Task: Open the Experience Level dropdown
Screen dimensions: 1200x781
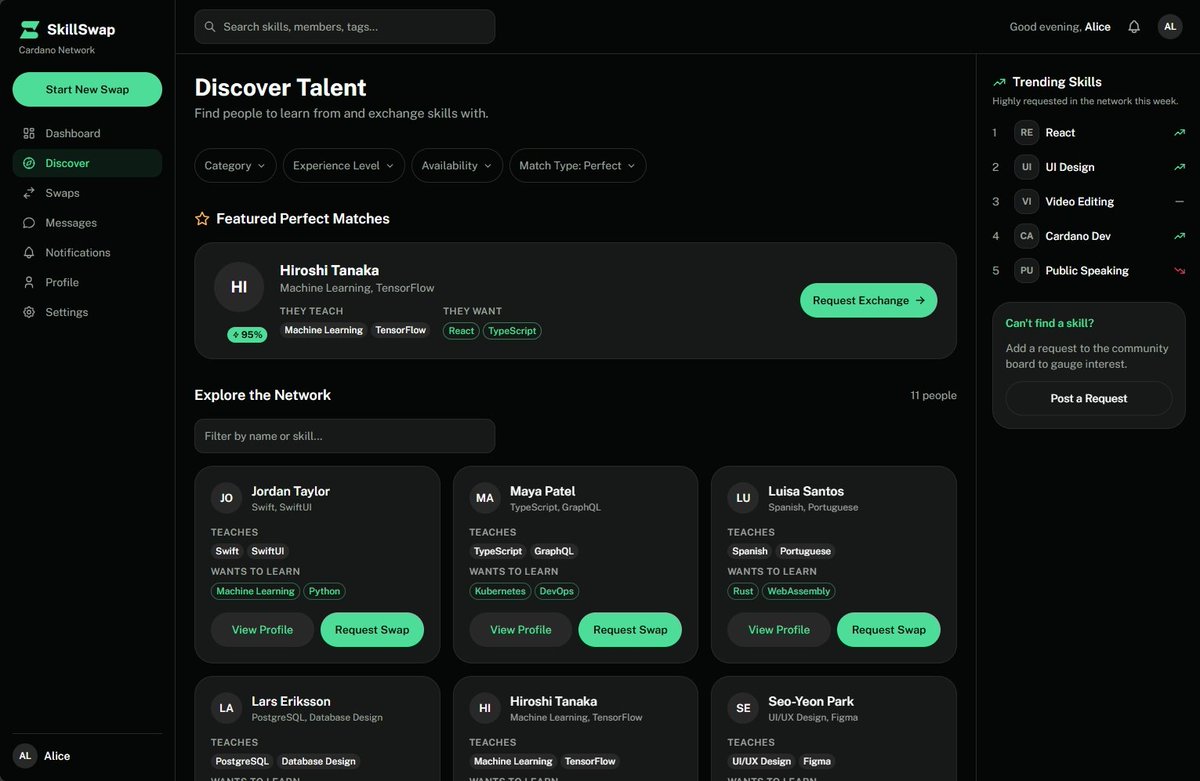Action: [344, 166]
